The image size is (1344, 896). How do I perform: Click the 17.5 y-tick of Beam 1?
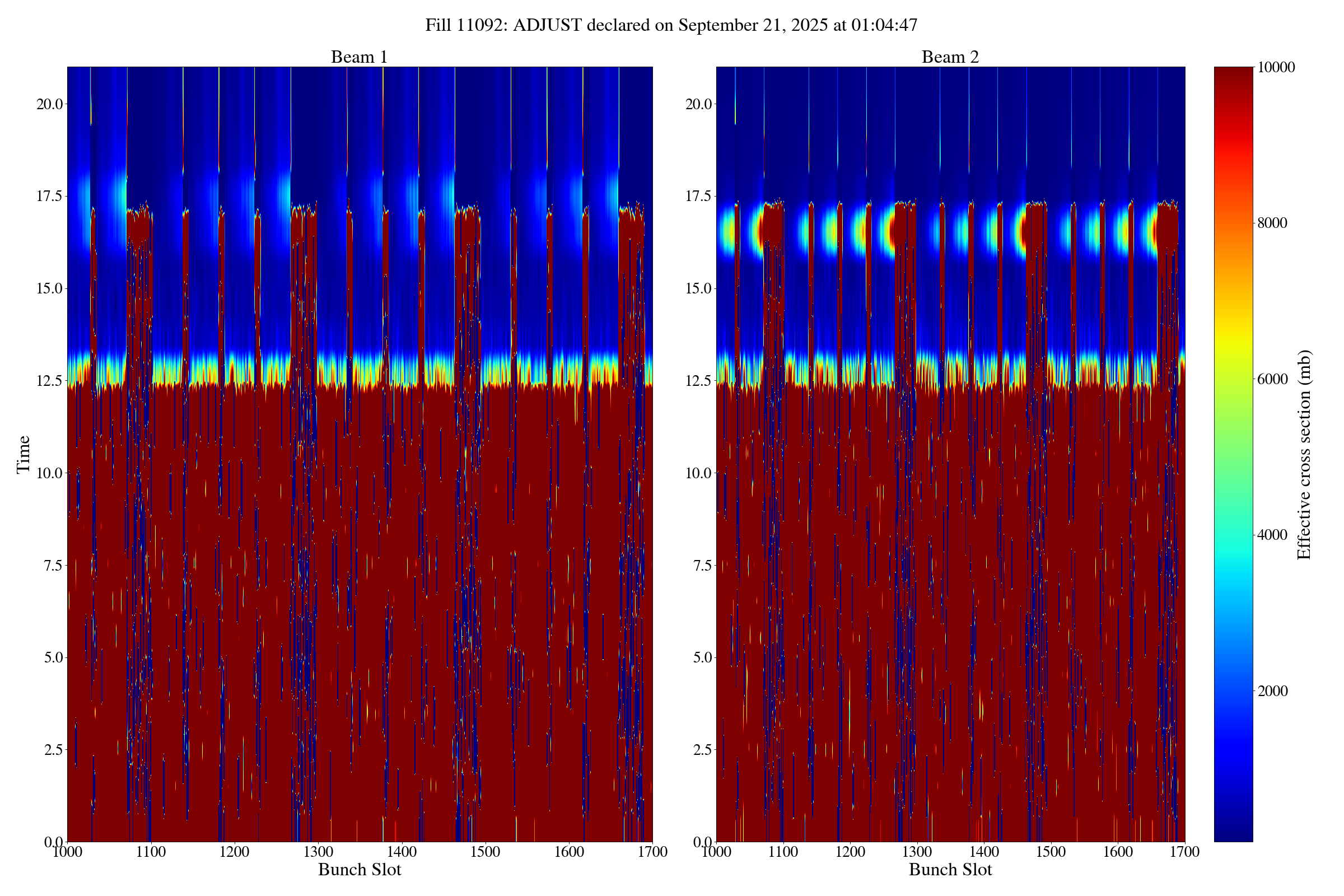[49, 196]
